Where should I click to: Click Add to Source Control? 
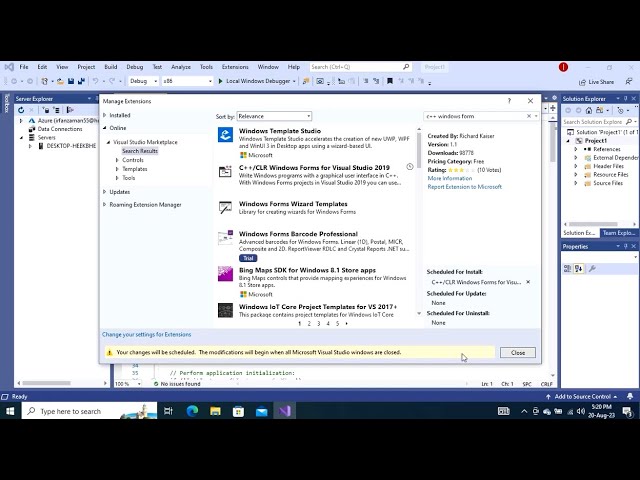point(582,396)
